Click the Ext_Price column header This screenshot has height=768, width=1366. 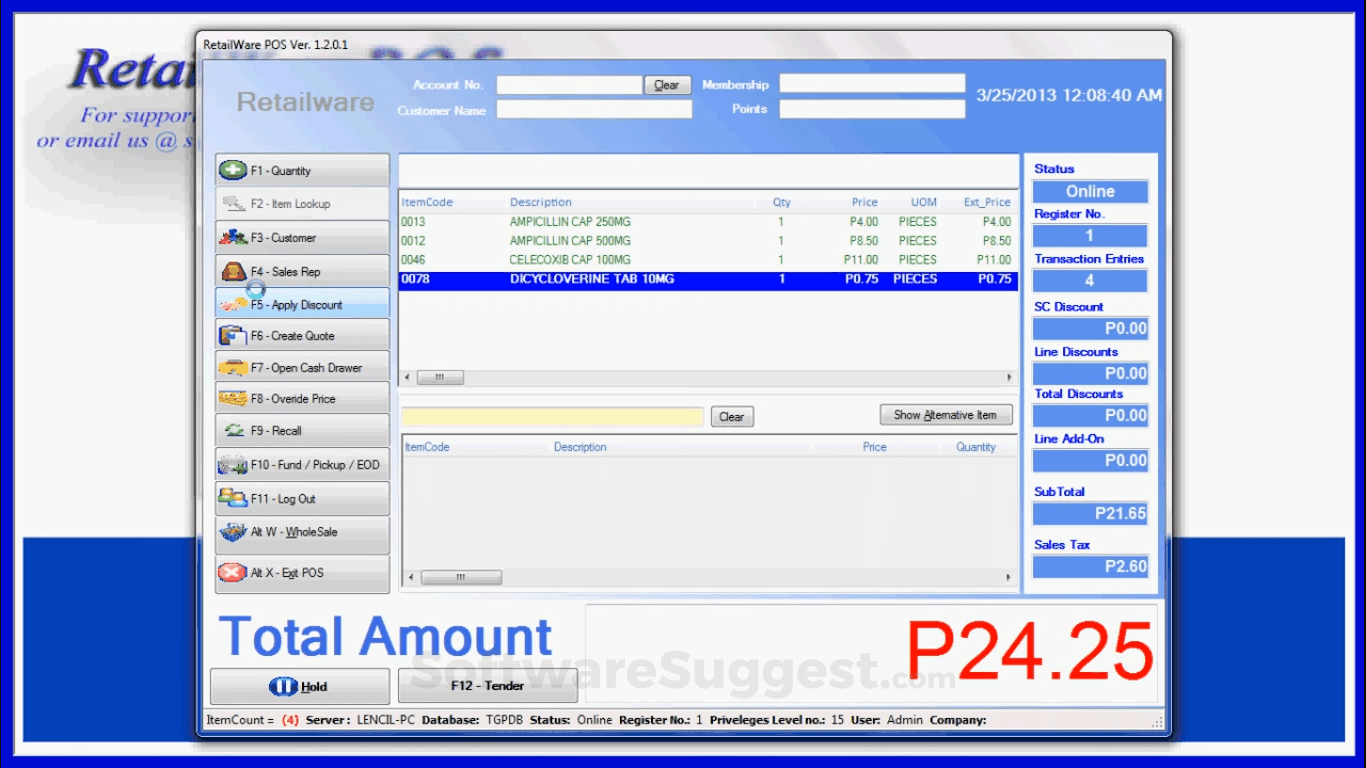pyautogui.click(x=987, y=202)
